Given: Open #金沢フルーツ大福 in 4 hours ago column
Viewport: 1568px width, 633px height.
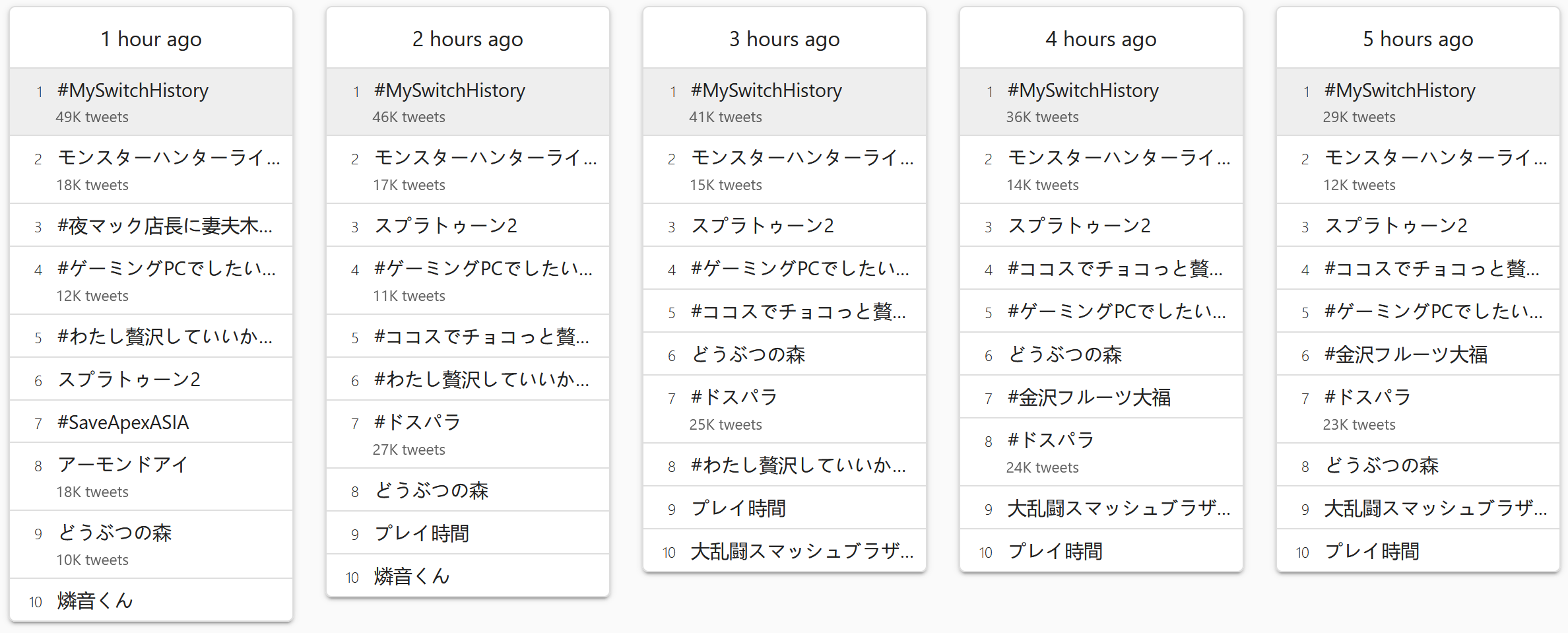Looking at the screenshot, I should point(1089,397).
